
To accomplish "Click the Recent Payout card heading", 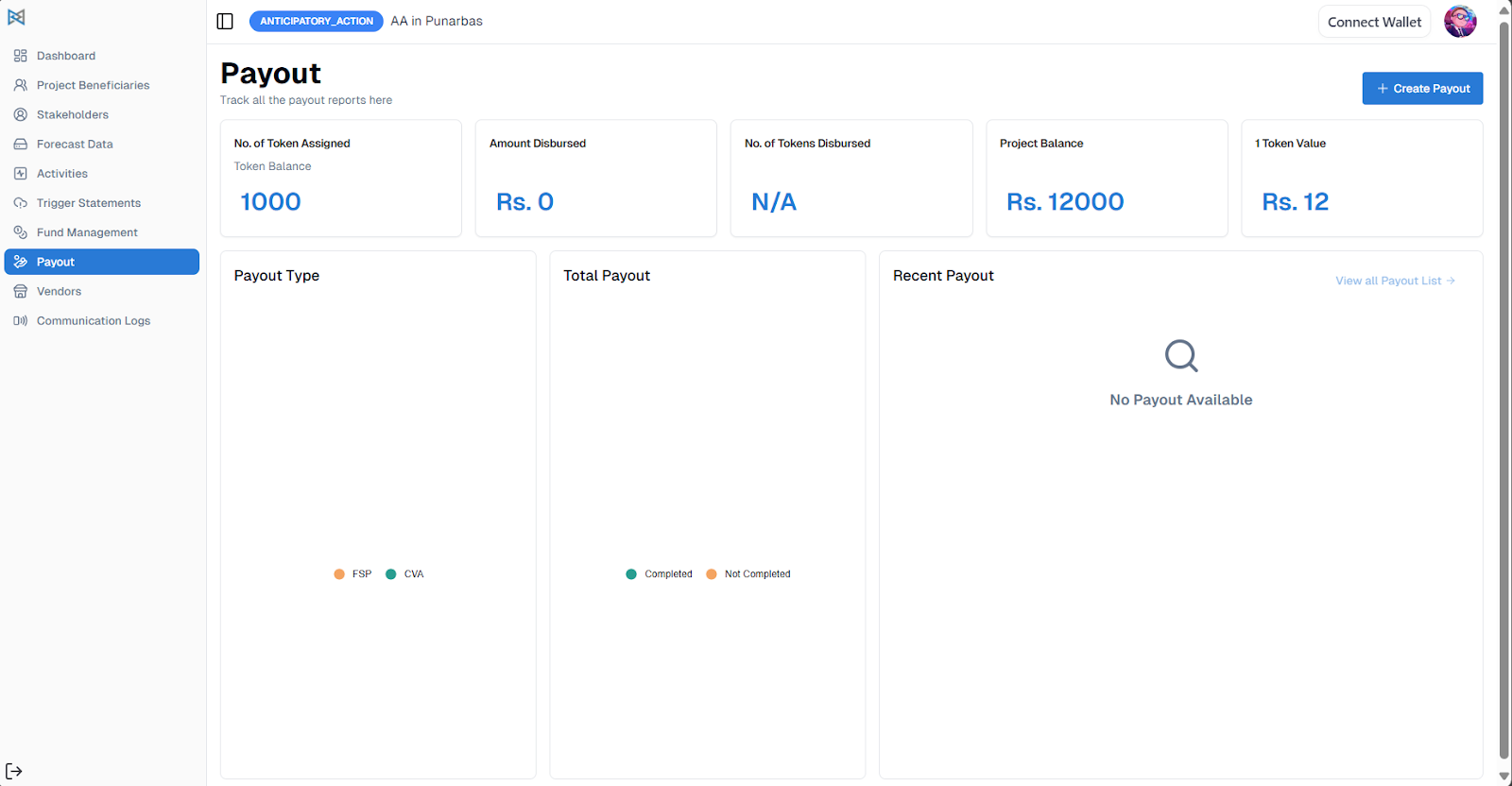I will pyautogui.click(x=943, y=276).
